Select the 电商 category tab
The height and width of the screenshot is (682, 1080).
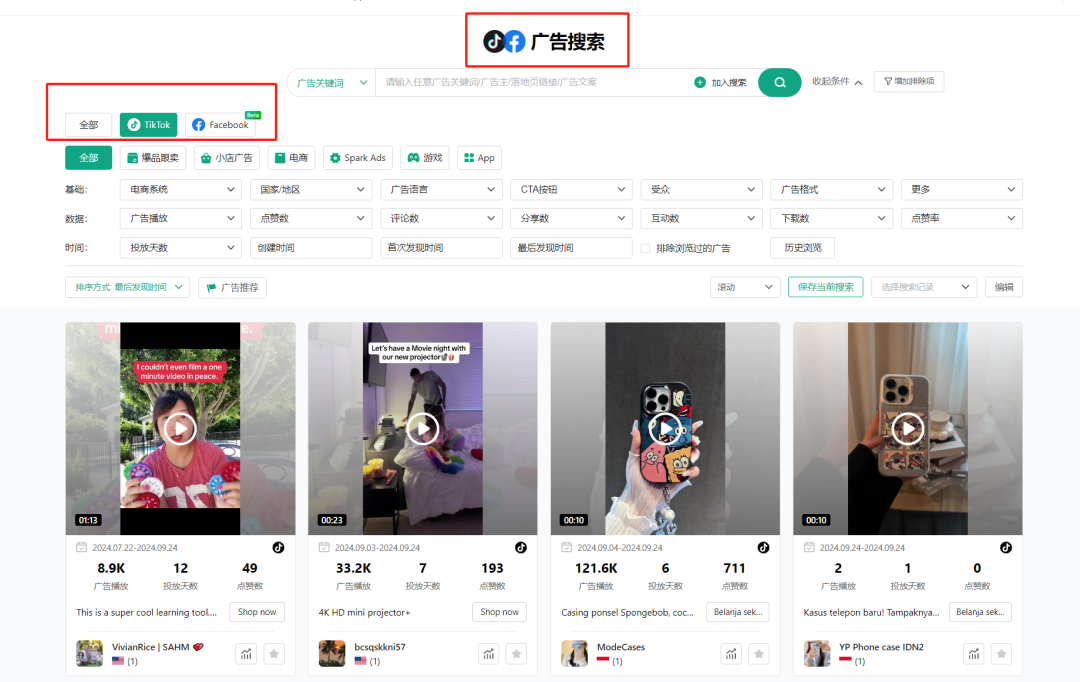click(291, 158)
